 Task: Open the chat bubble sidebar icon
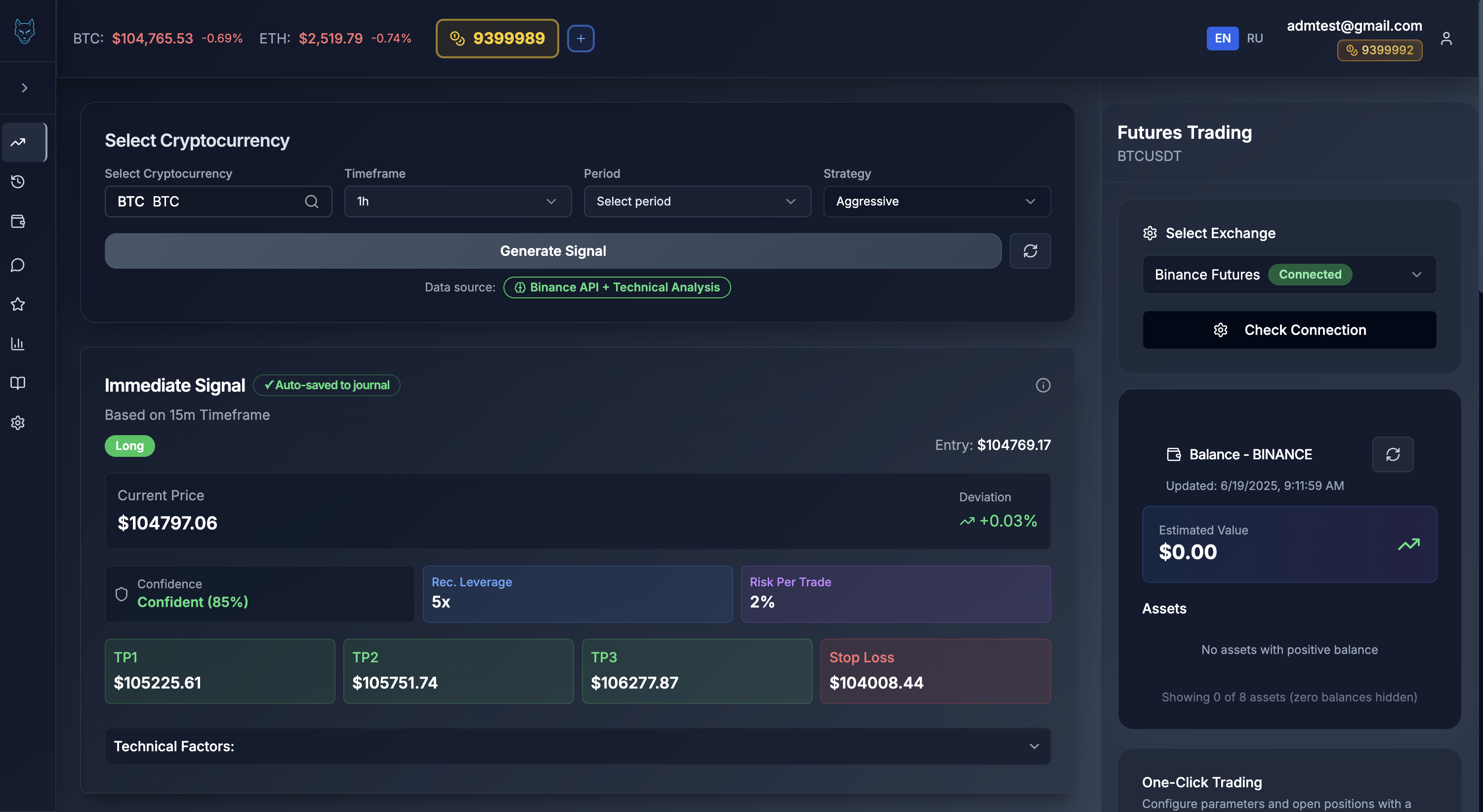[x=18, y=265]
